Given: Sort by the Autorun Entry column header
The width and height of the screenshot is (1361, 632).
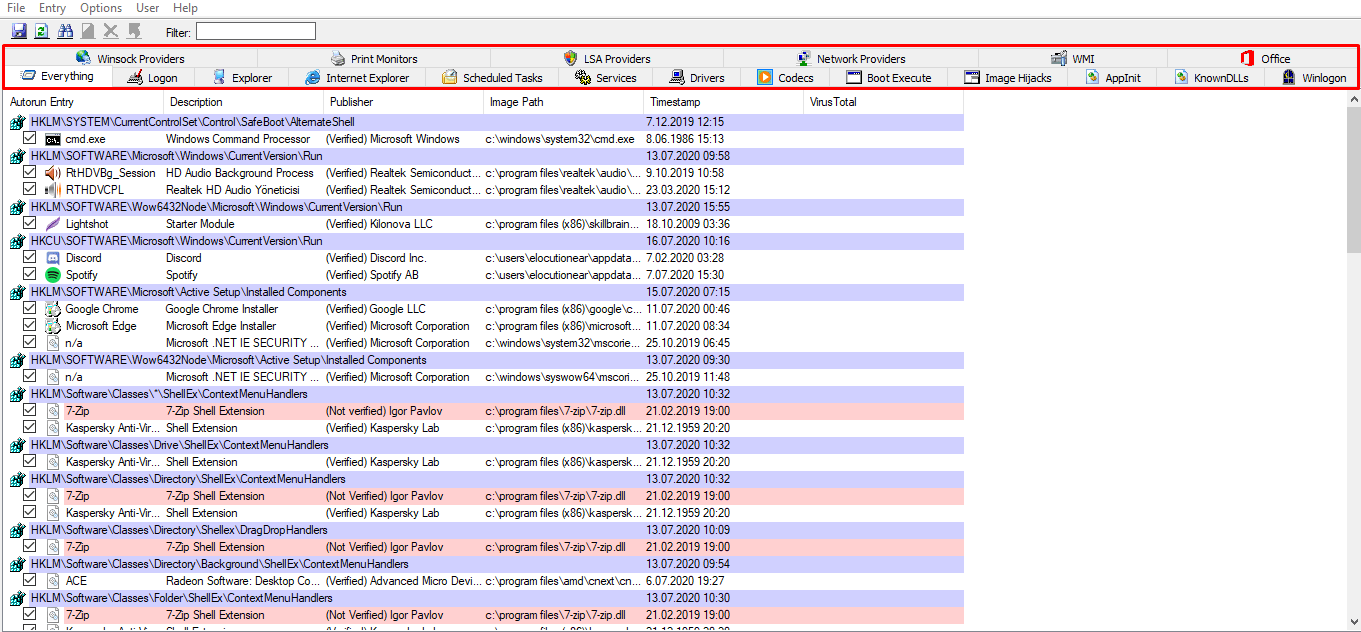Looking at the screenshot, I should 84,102.
